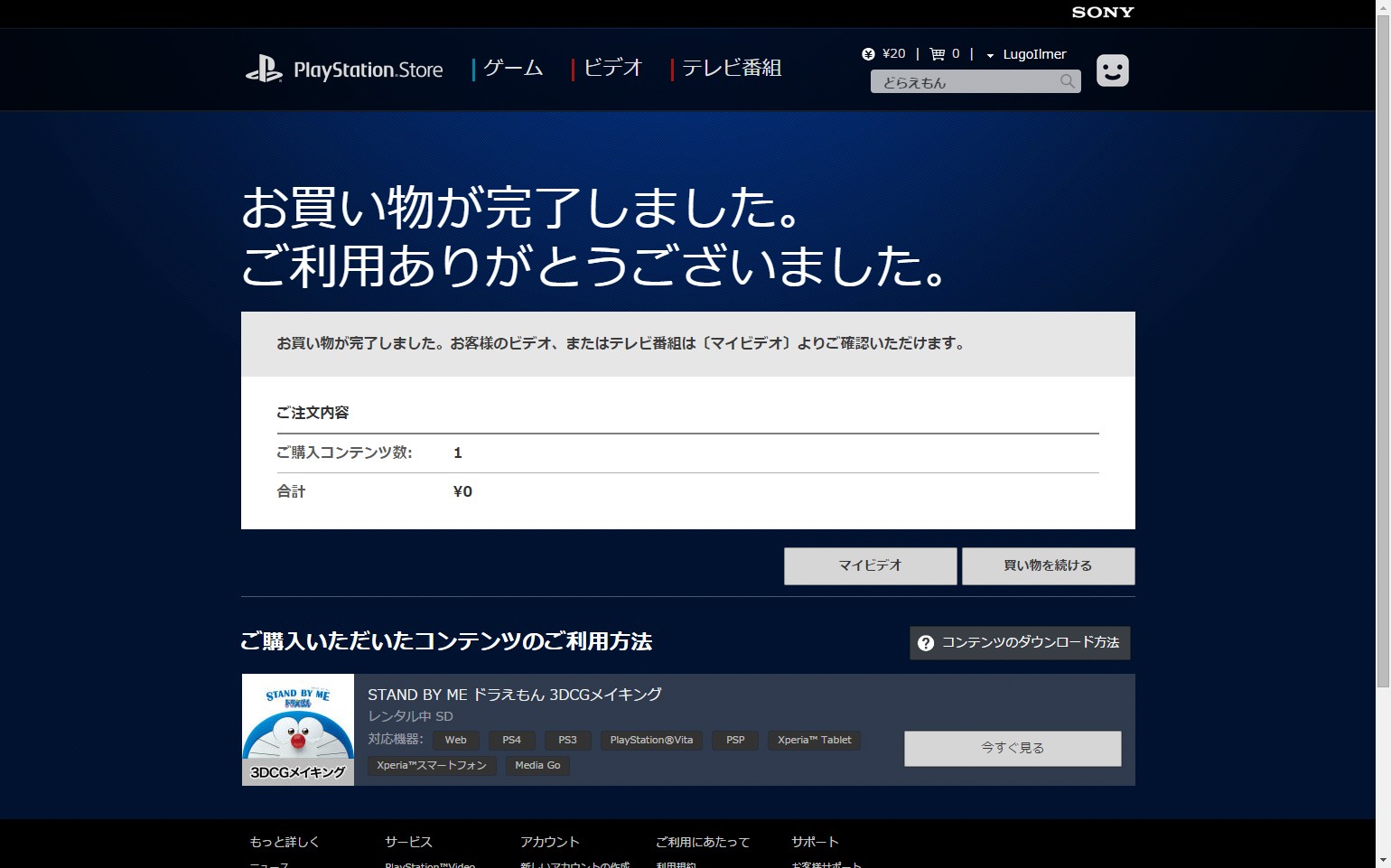Click the マイビデオ button

870,565
